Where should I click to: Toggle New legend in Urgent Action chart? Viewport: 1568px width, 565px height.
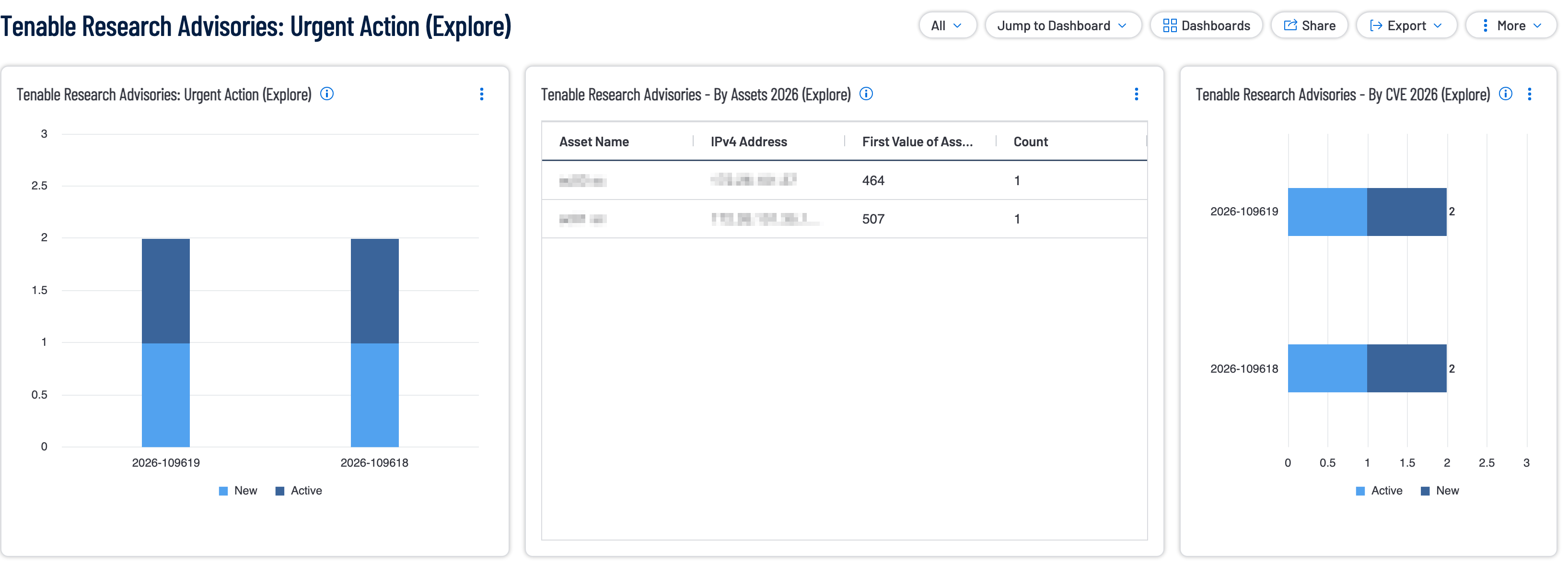pos(238,491)
